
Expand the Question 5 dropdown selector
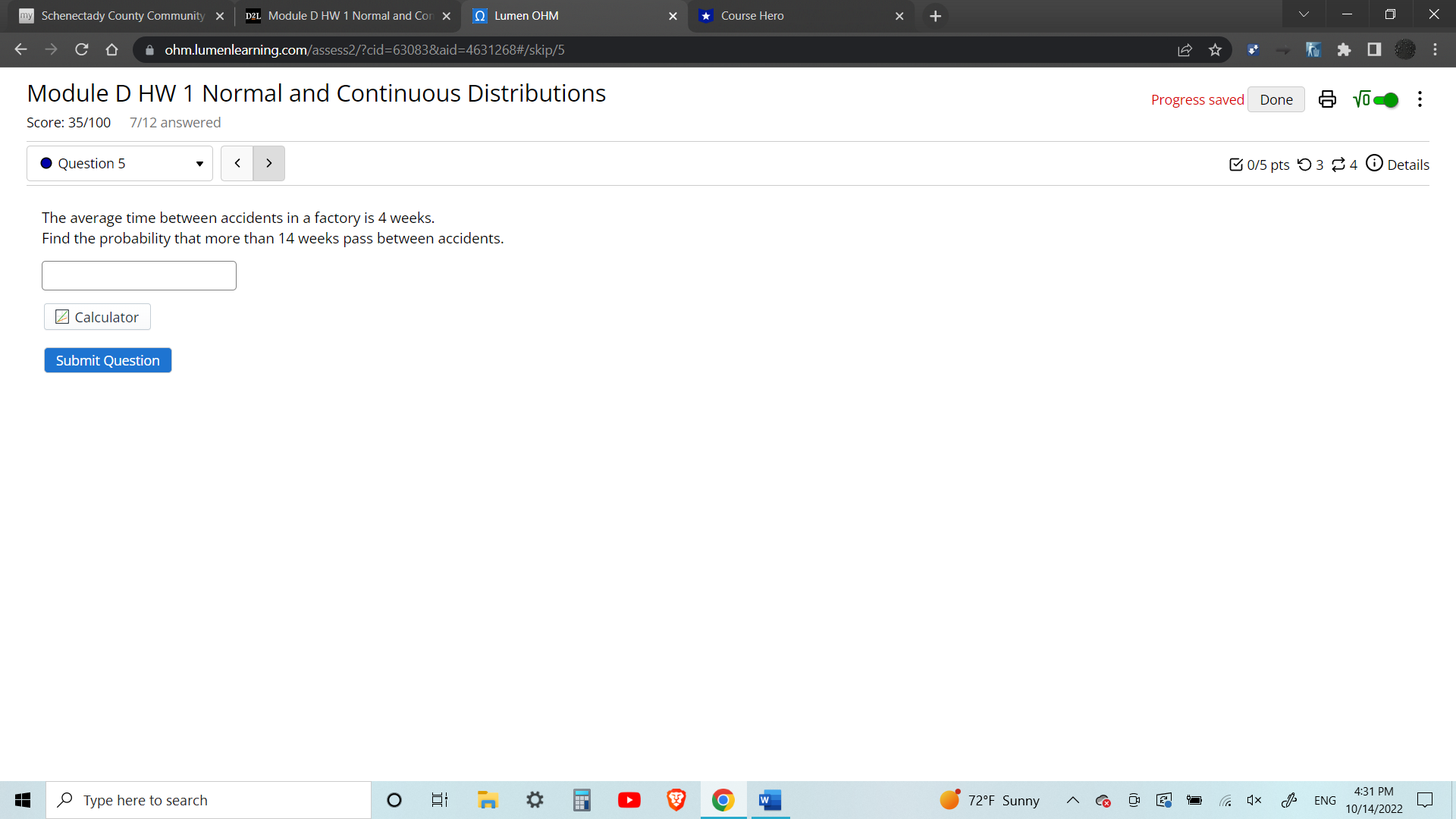point(120,164)
